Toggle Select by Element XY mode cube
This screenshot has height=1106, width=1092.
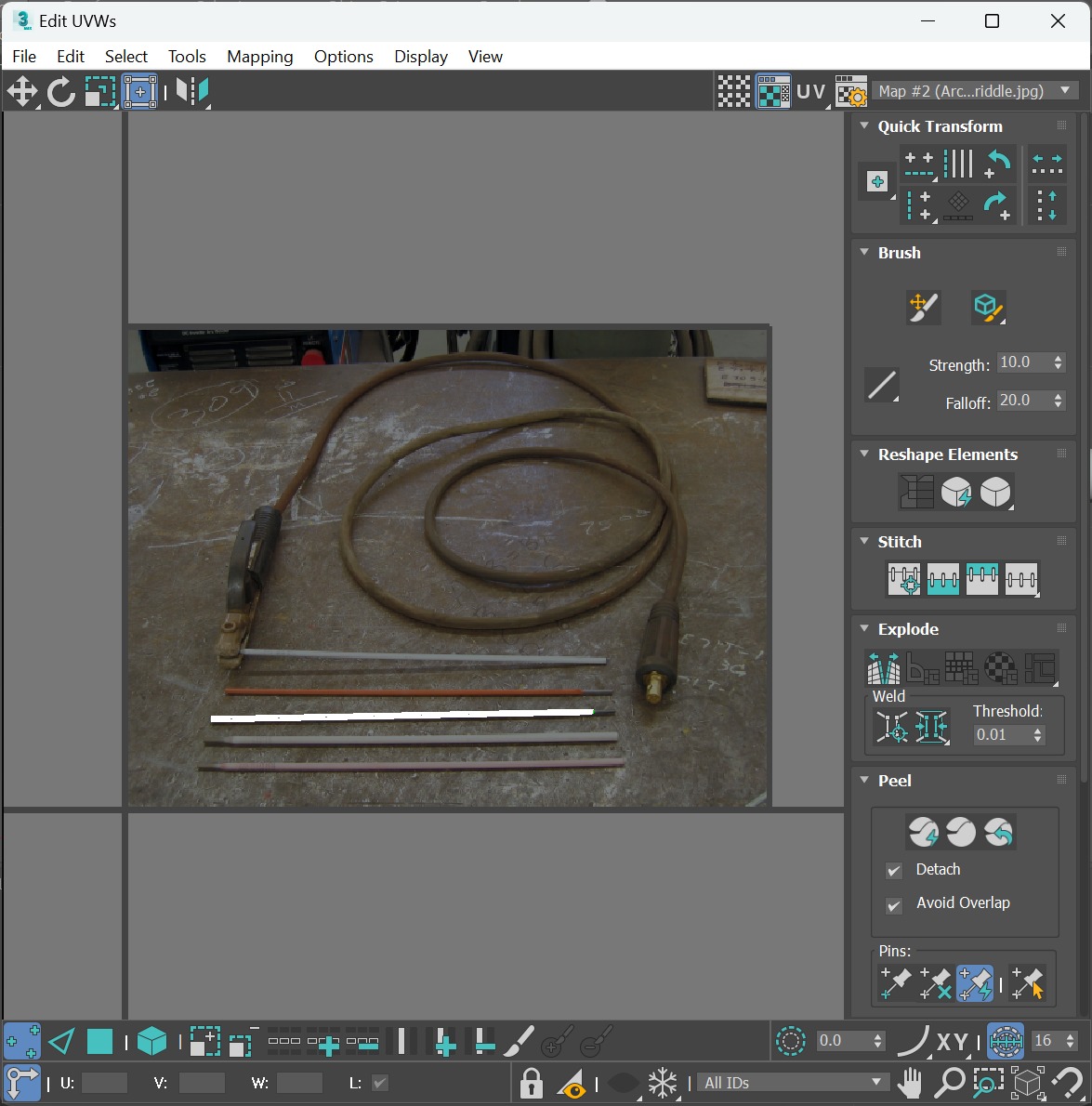pyautogui.click(x=151, y=1042)
